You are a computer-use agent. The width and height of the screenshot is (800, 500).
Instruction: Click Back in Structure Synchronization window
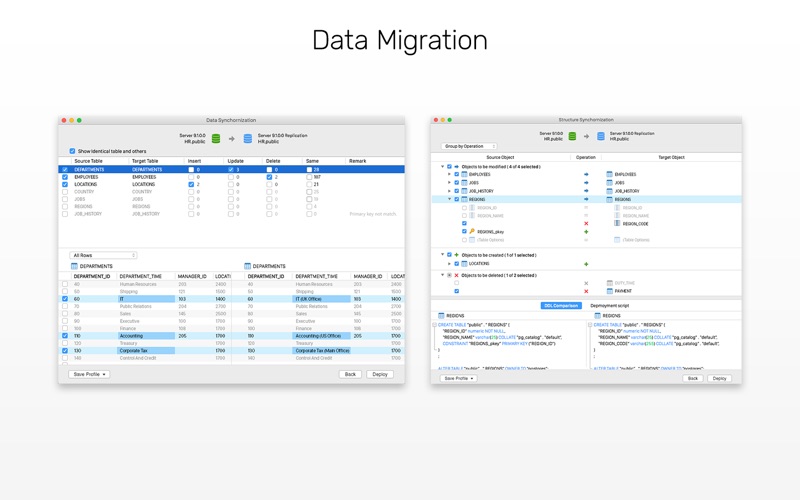point(692,378)
